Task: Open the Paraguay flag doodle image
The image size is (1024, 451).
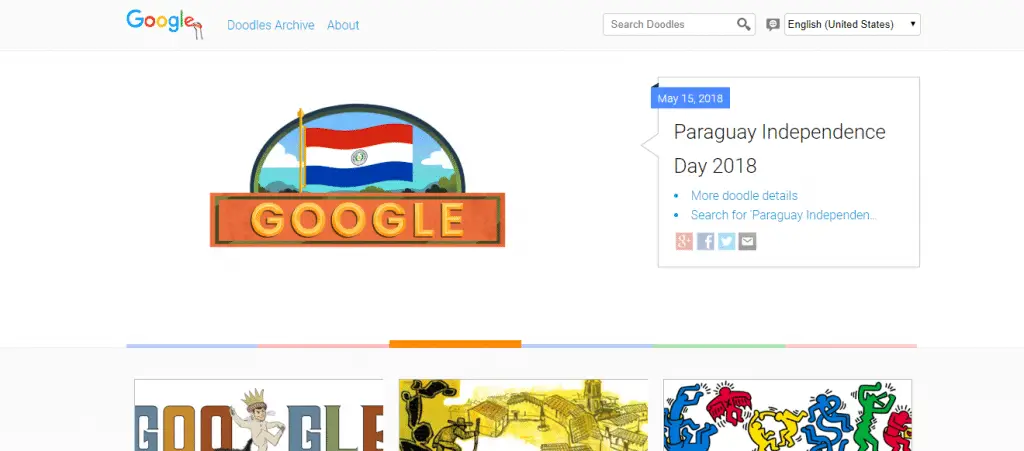Action: (x=357, y=176)
